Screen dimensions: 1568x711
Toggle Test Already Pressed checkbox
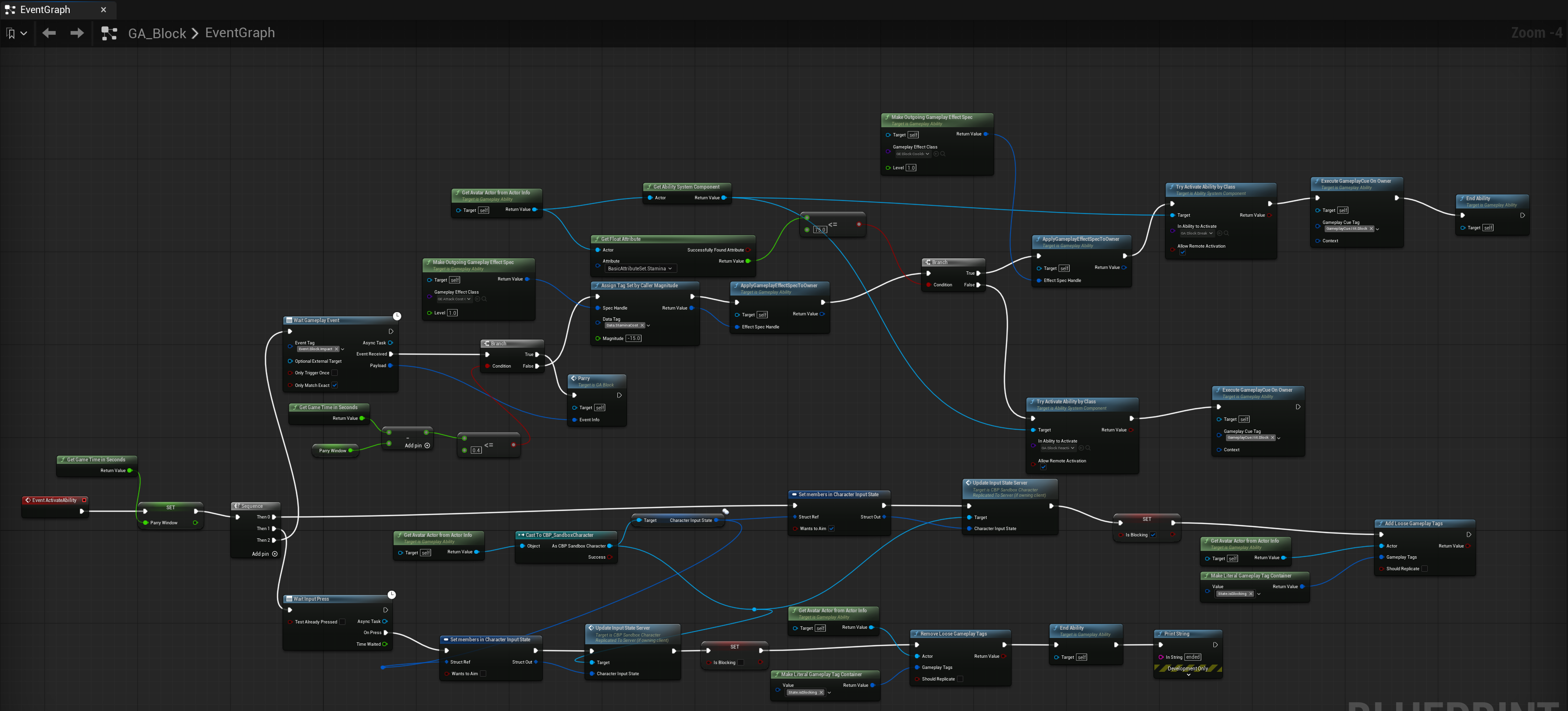(342, 622)
